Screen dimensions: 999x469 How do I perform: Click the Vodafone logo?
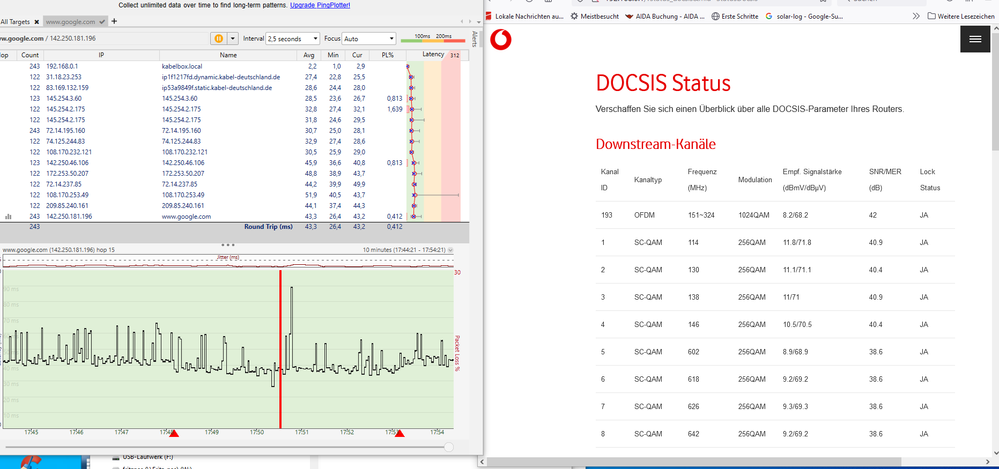coord(501,40)
